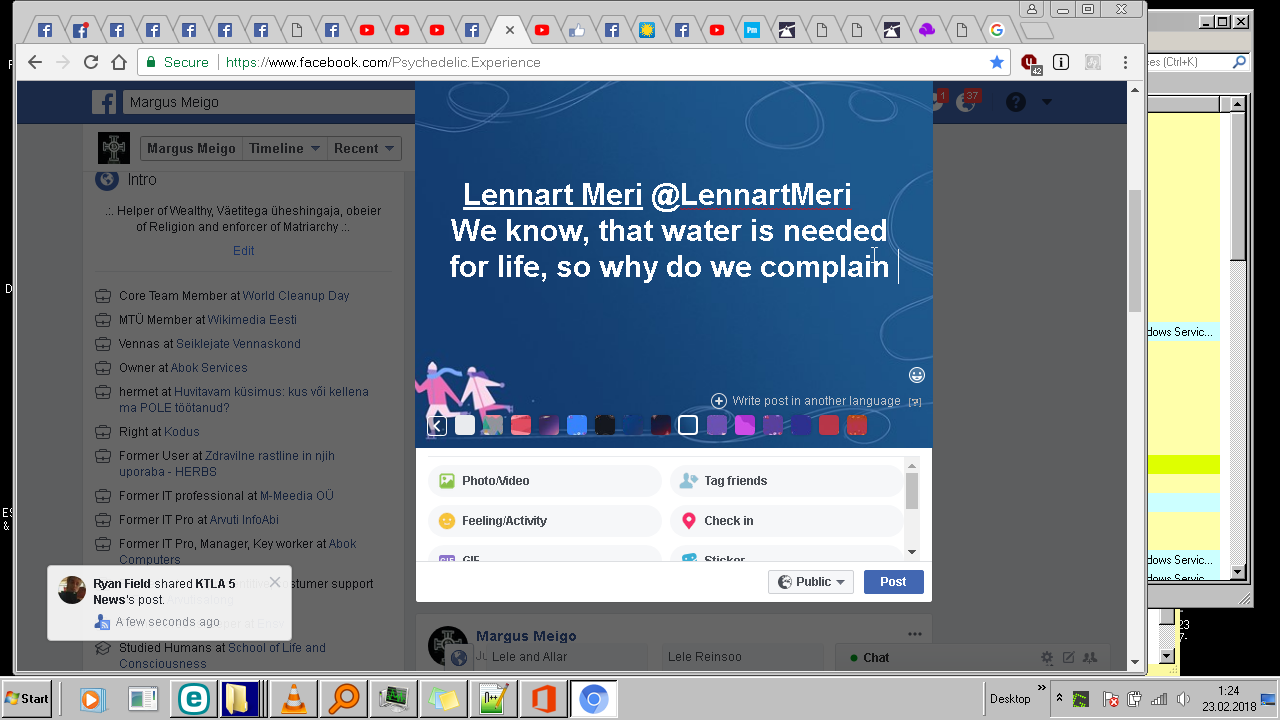Publish the post with the Post button
The width and height of the screenshot is (1280, 720).
pos(893,582)
